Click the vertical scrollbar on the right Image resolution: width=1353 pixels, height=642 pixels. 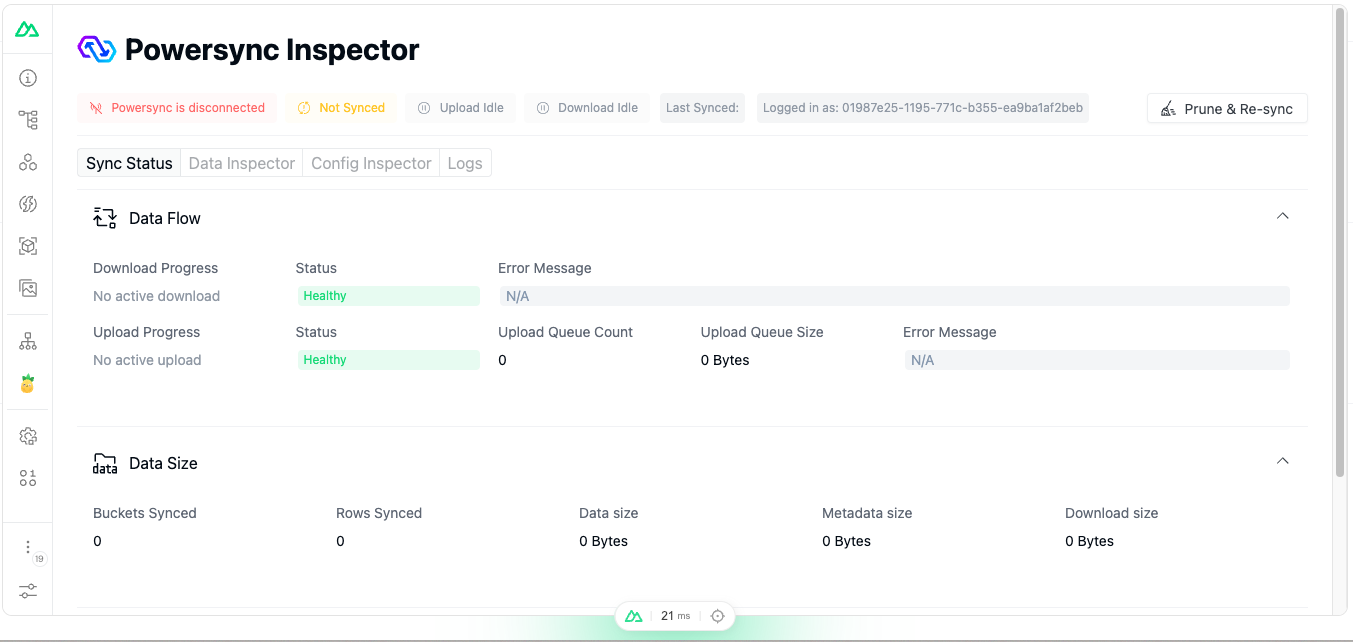point(1340,240)
